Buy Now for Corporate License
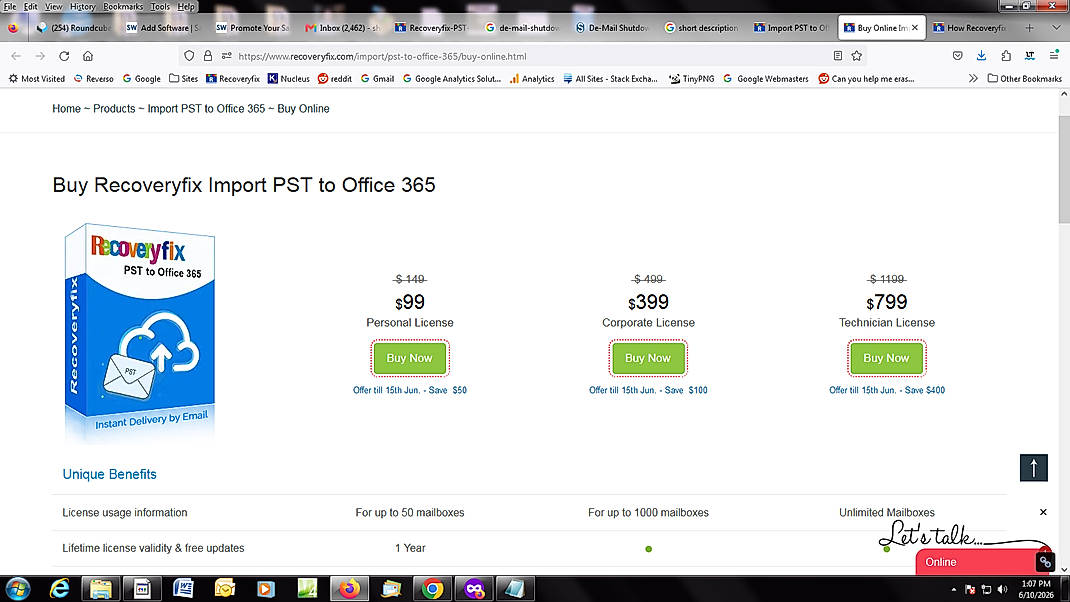1070x602 pixels. coord(648,358)
